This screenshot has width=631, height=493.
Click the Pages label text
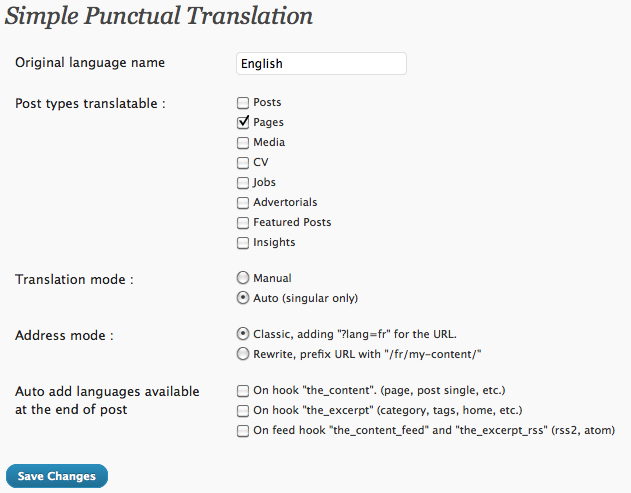pyautogui.click(x=268, y=122)
